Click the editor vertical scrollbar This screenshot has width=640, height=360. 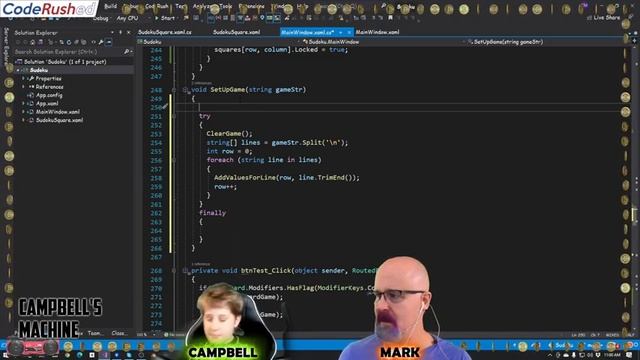(635, 188)
